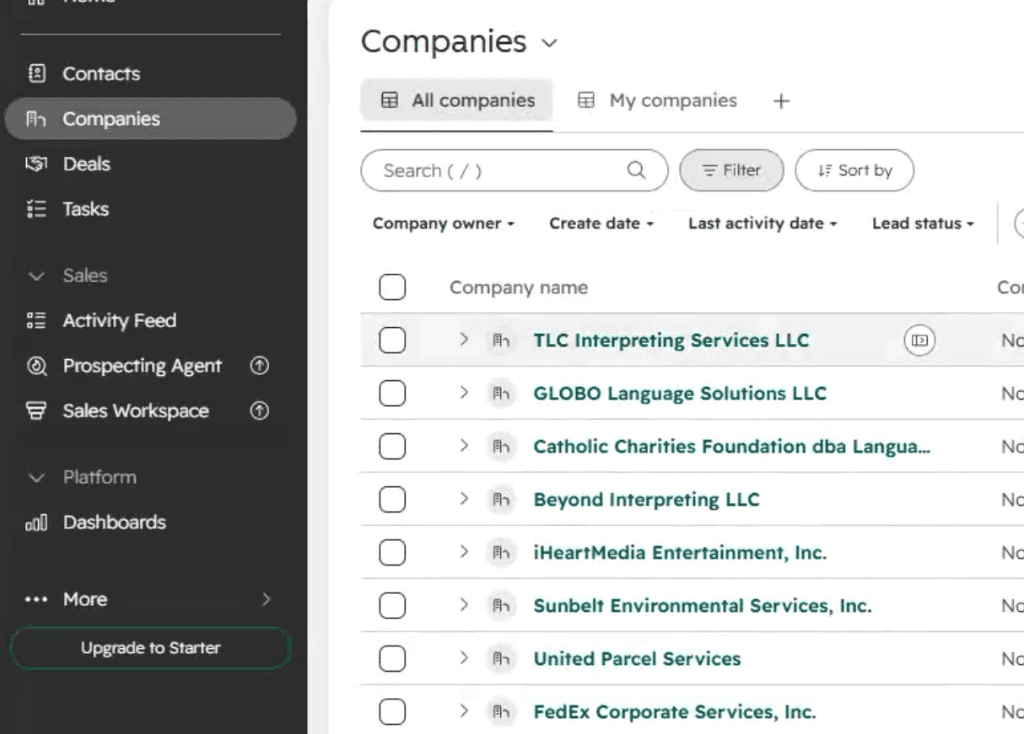Image resolution: width=1024 pixels, height=734 pixels.
Task: Click the Search companies field
Action: click(x=514, y=170)
